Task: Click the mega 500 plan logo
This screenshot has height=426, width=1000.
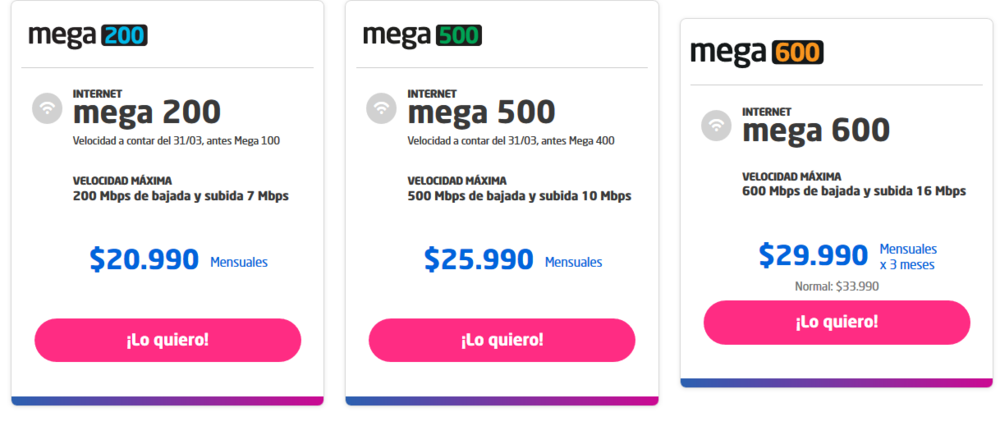Action: pyautogui.click(x=422, y=36)
